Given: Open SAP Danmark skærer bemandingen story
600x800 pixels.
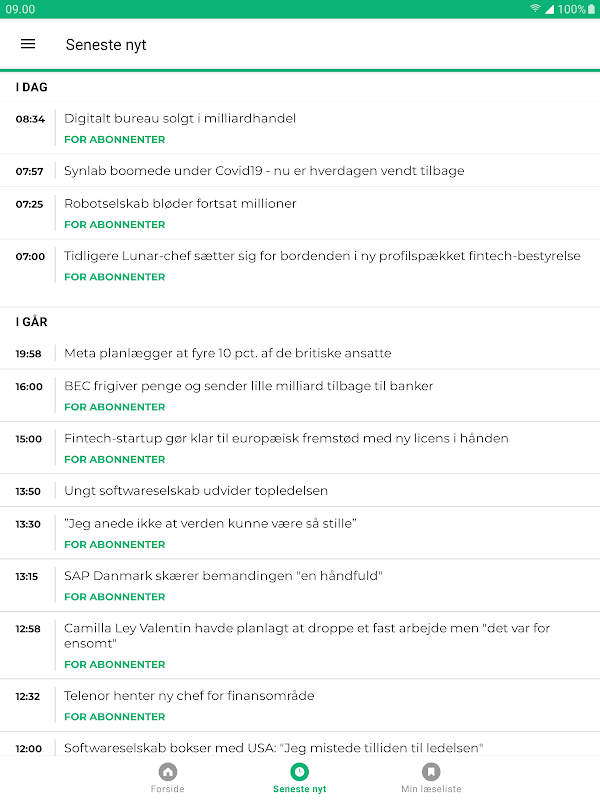Looking at the screenshot, I should click(x=300, y=585).
